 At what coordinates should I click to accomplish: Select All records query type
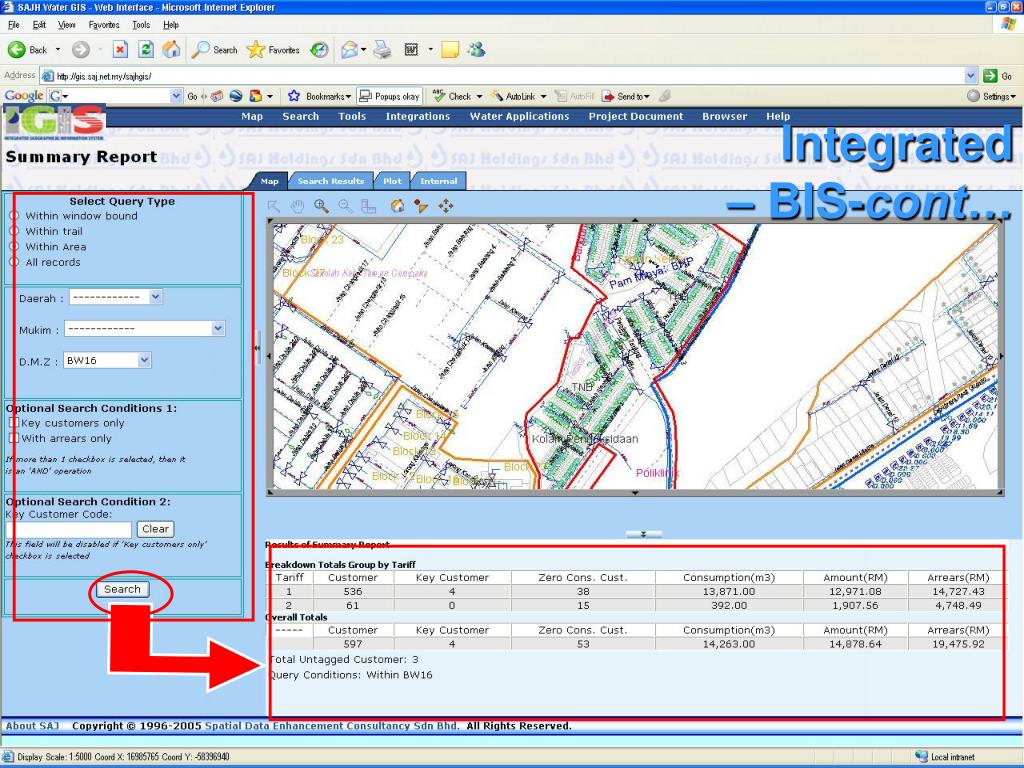pyautogui.click(x=14, y=262)
